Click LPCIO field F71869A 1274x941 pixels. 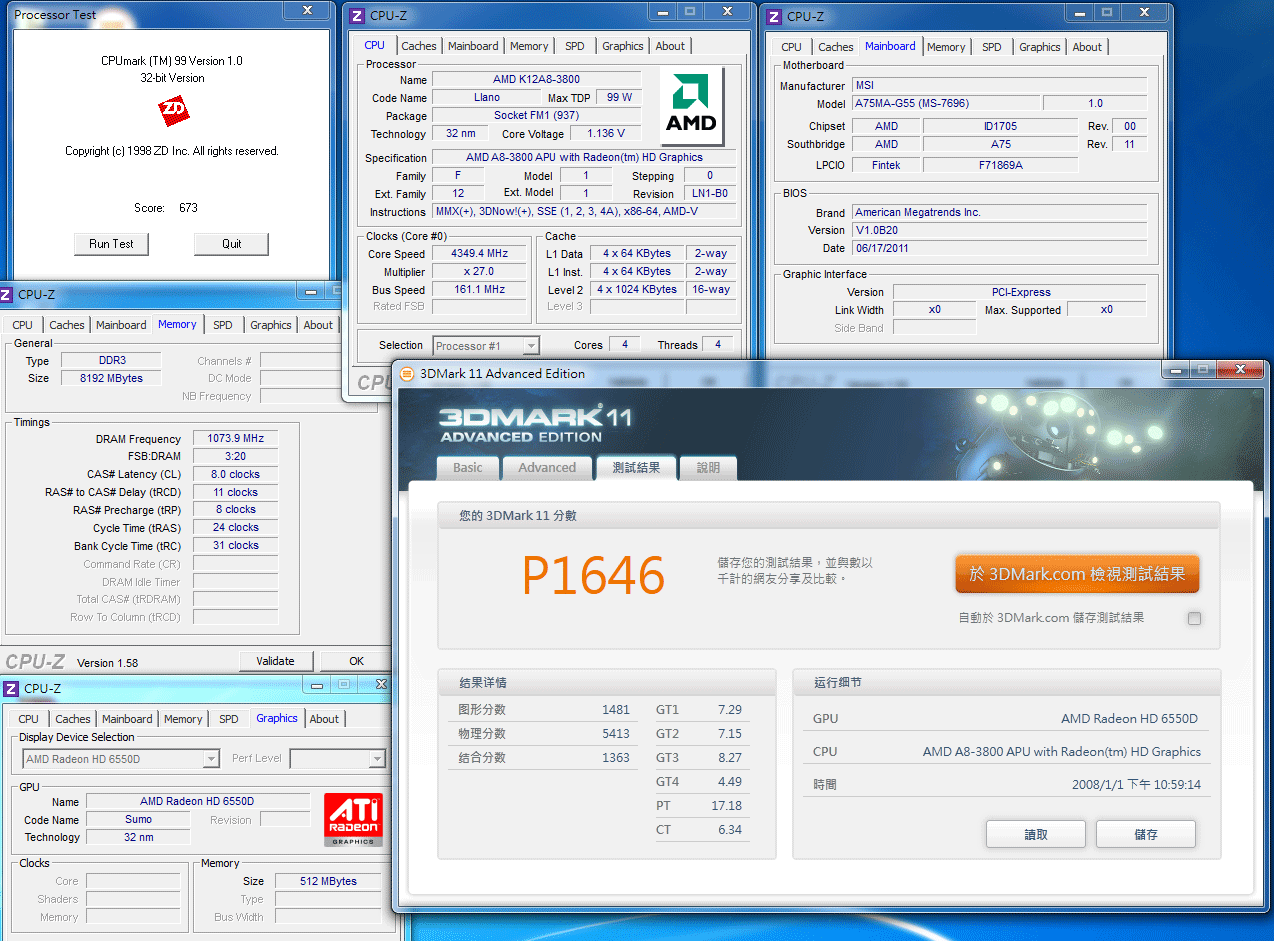(x=1000, y=166)
